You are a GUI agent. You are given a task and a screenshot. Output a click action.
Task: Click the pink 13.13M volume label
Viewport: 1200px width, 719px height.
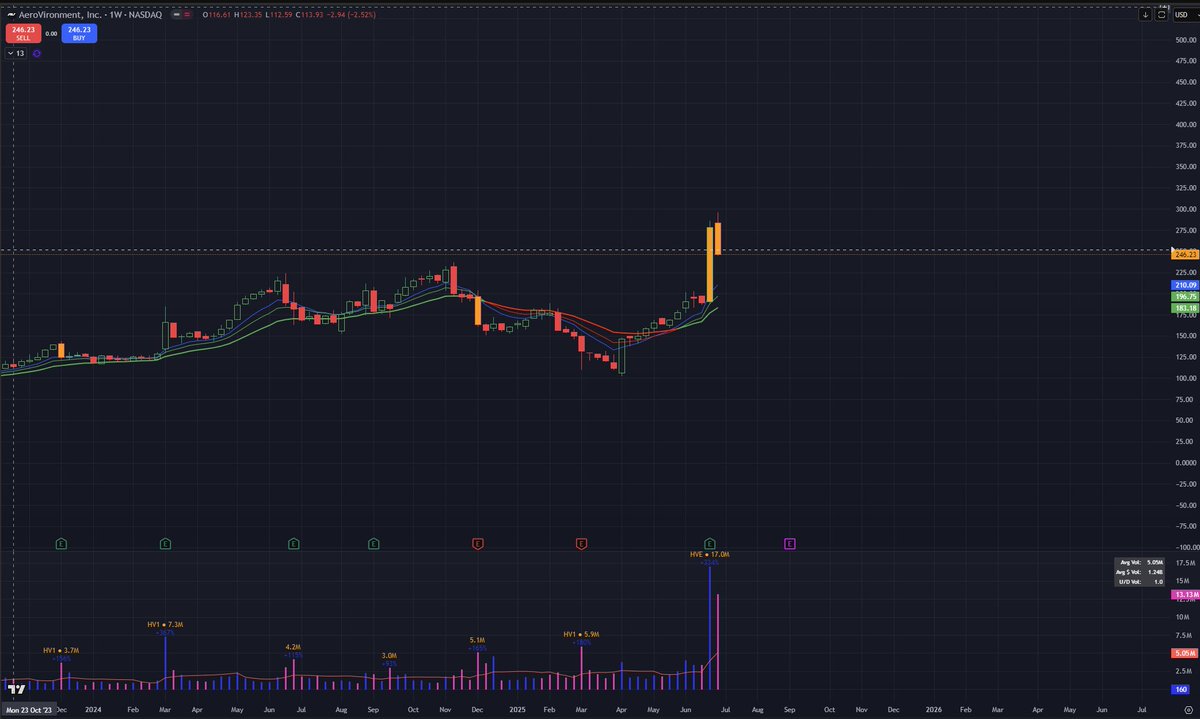[x=1184, y=595]
